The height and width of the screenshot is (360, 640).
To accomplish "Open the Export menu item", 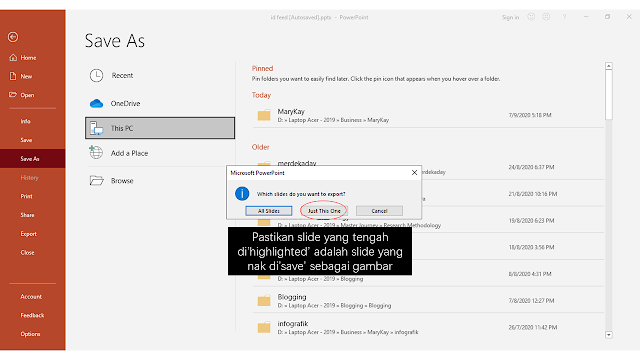I will coord(29,234).
